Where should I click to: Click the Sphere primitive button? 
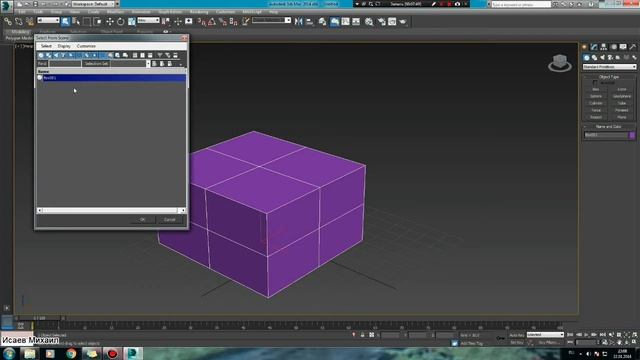596,96
